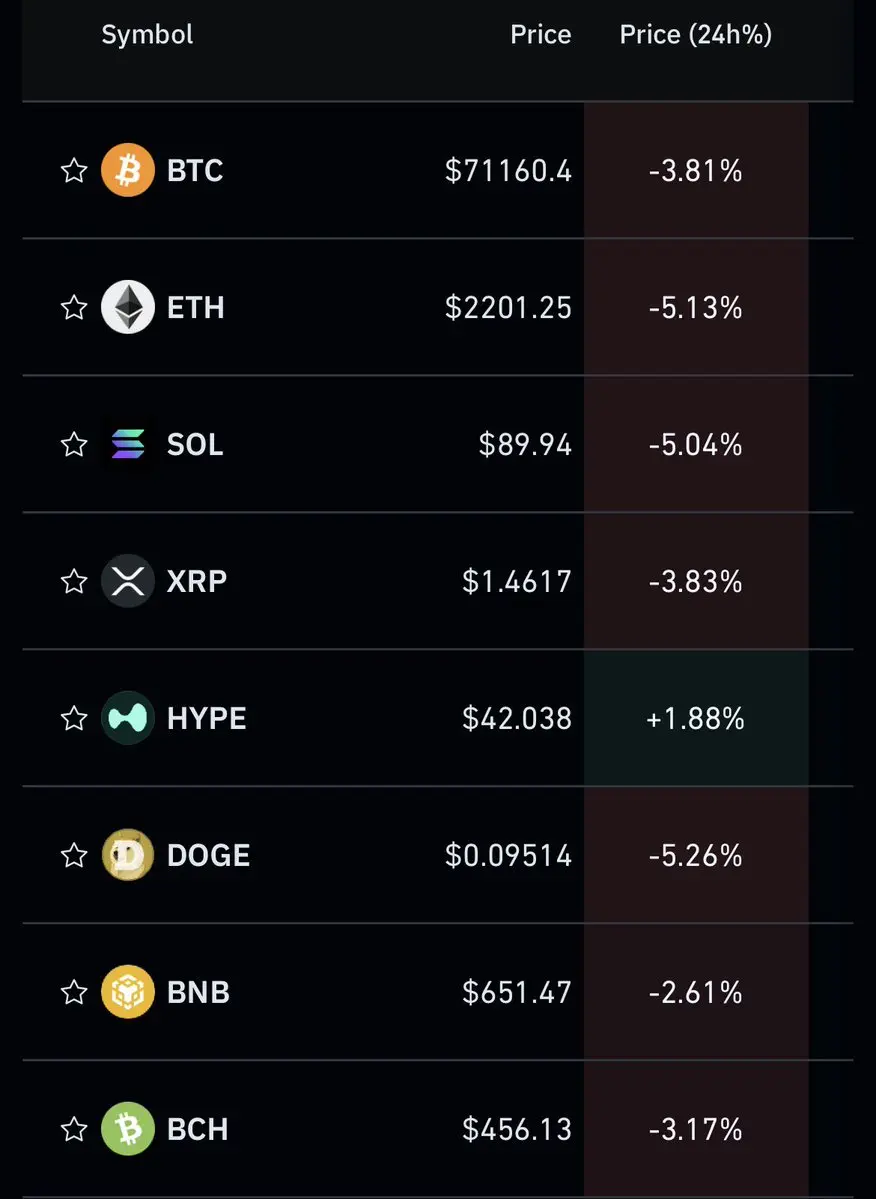This screenshot has width=876, height=1199.
Task: Click the Dogecoin DOGE icon
Action: click(128, 855)
